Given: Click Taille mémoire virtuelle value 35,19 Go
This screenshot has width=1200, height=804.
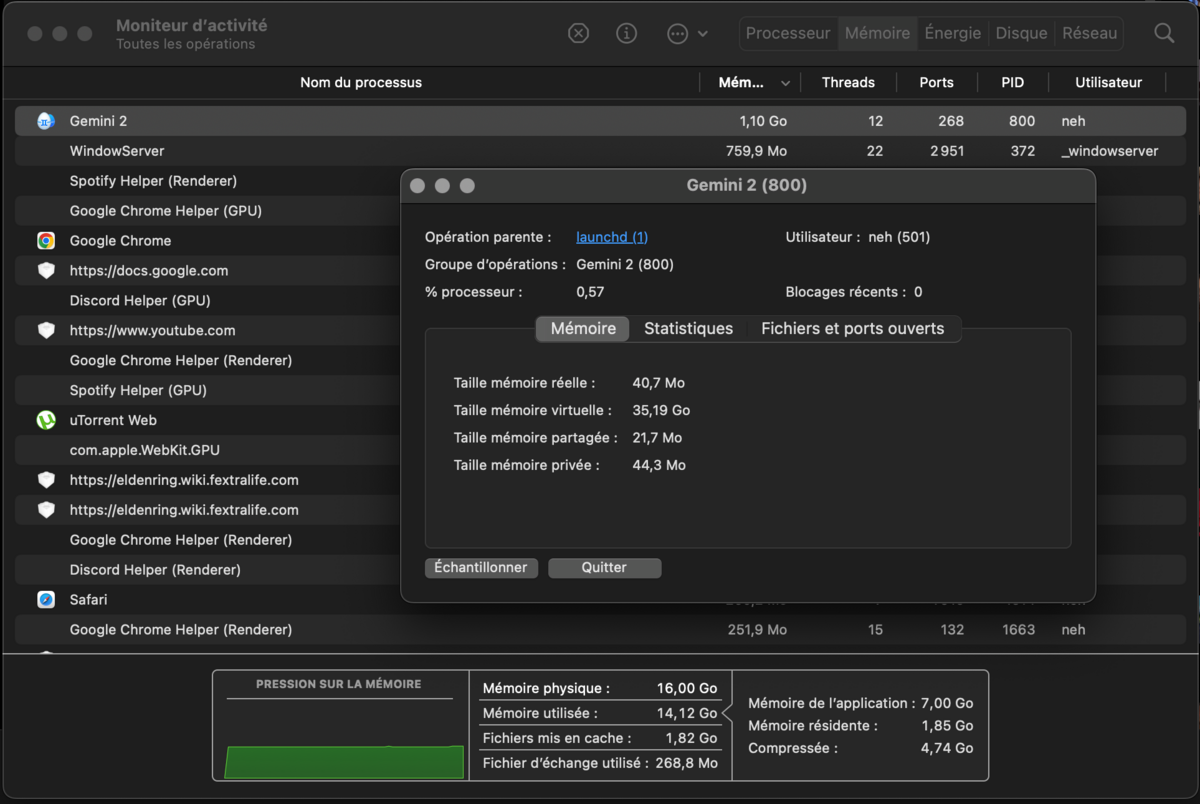Looking at the screenshot, I should [x=661, y=410].
